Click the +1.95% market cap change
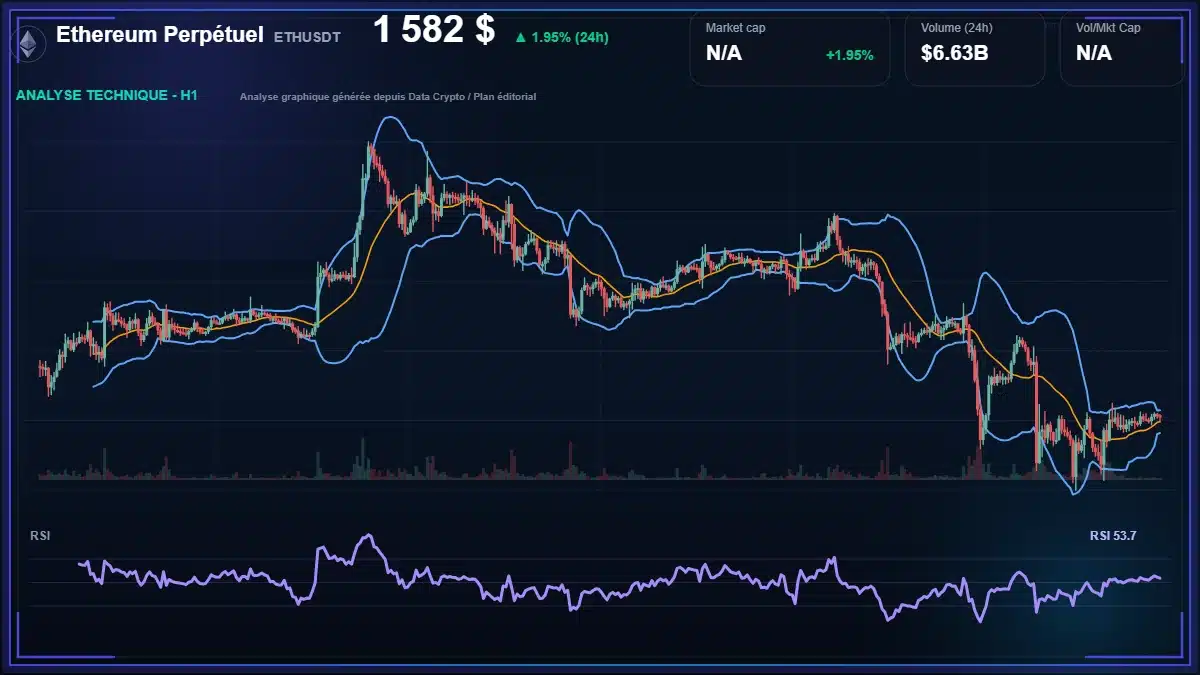 click(x=849, y=55)
